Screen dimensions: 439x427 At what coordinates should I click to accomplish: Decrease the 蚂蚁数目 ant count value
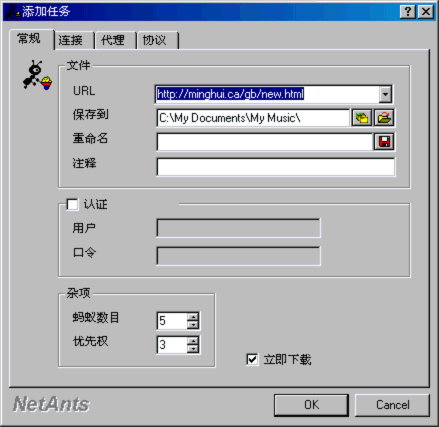tap(193, 325)
